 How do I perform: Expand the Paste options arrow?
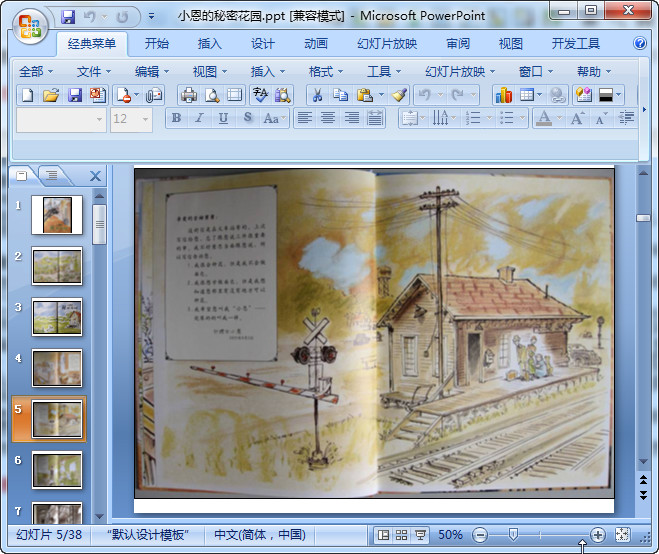pyautogui.click(x=382, y=95)
